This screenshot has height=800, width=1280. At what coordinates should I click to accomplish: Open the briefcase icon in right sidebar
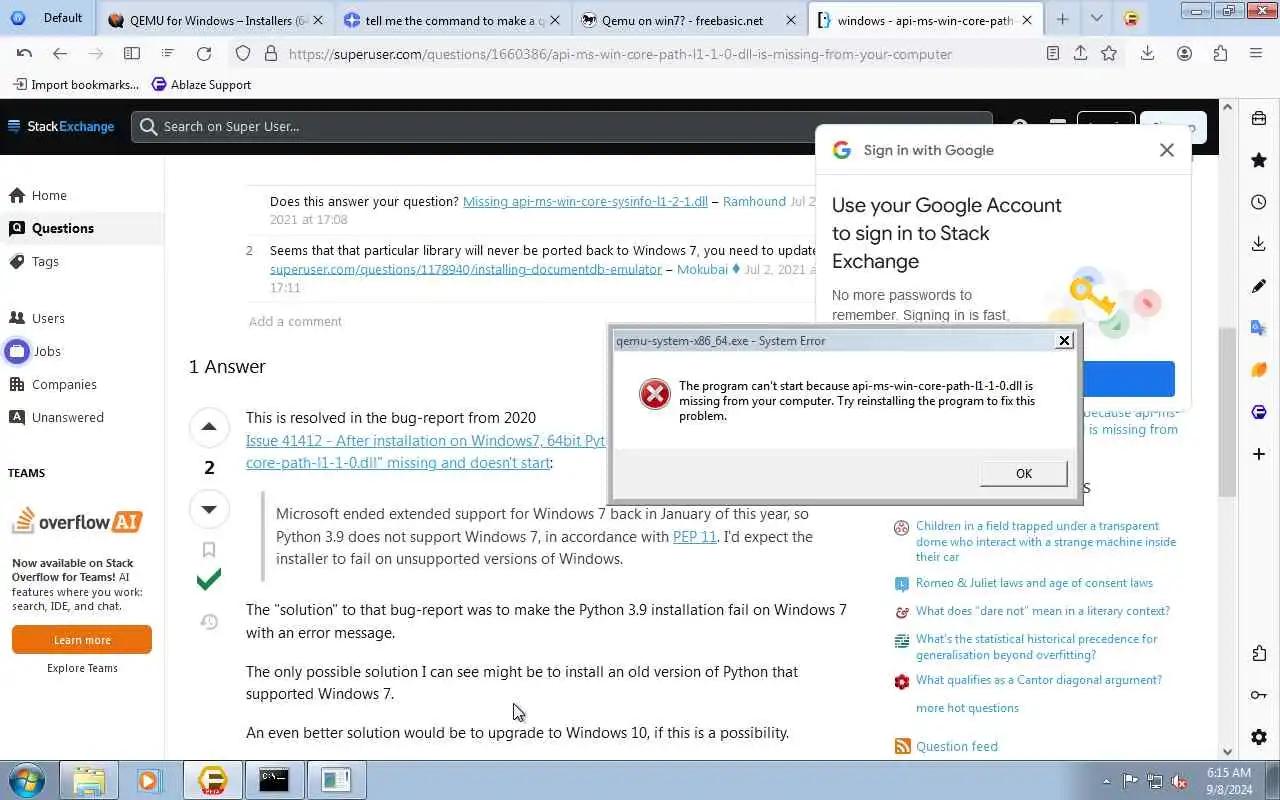click(1259, 118)
